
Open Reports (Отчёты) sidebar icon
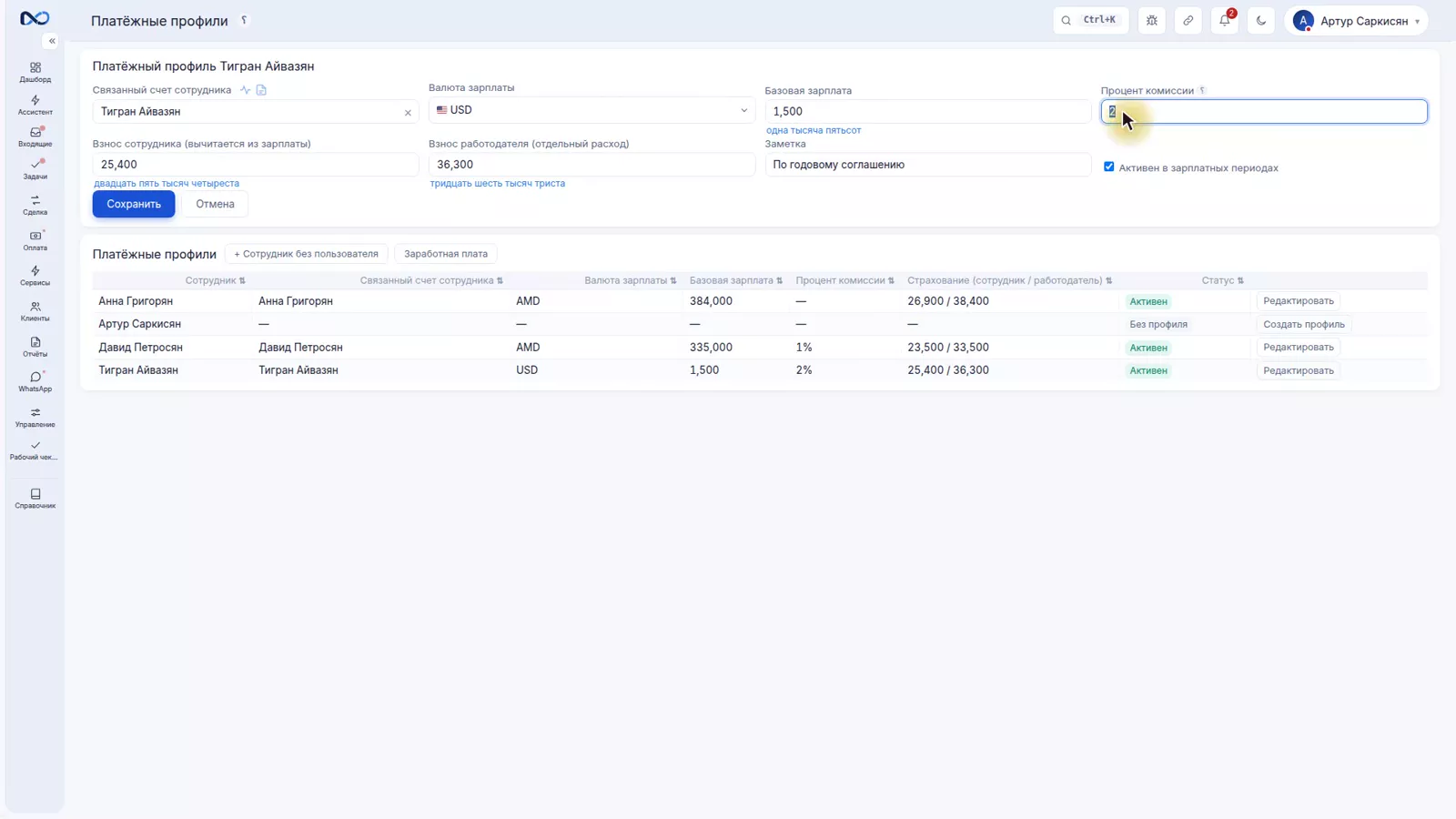pyautogui.click(x=35, y=347)
